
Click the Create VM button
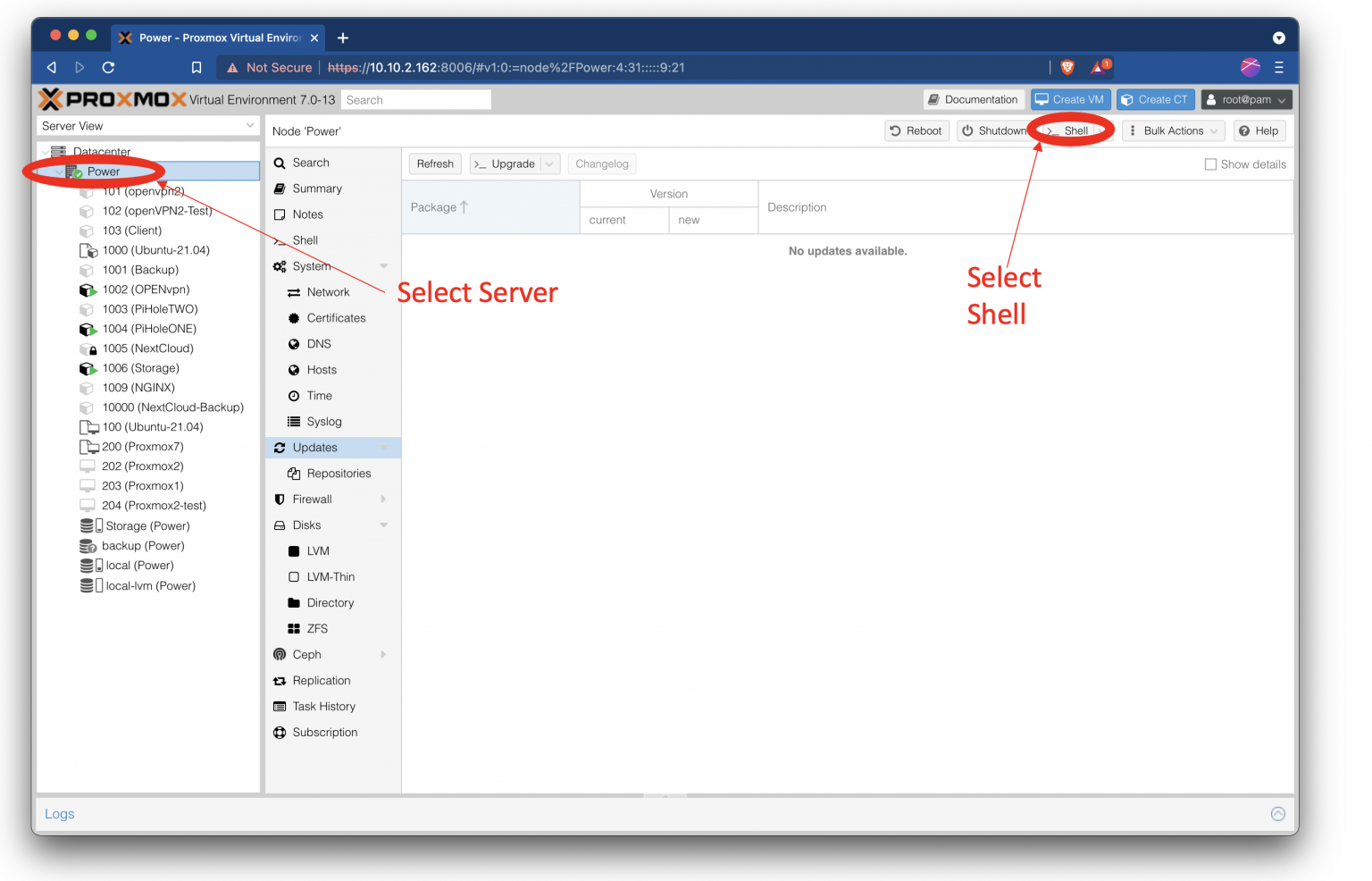1070,99
